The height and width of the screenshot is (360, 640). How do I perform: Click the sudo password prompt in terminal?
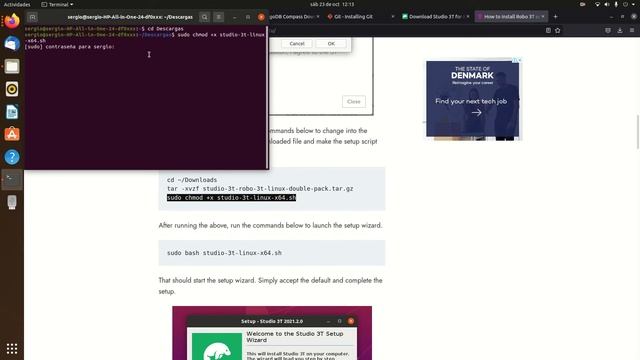(69, 47)
